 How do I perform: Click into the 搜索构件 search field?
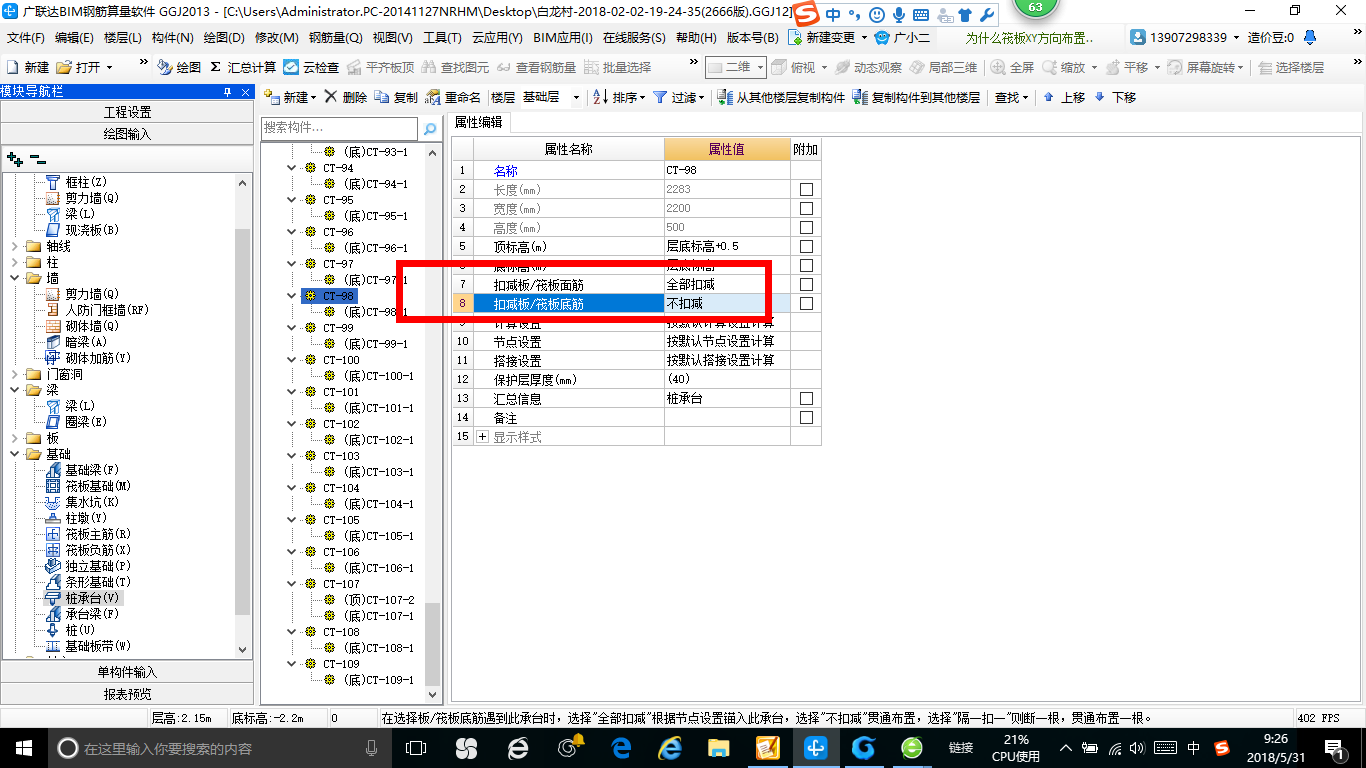pyautogui.click(x=339, y=129)
